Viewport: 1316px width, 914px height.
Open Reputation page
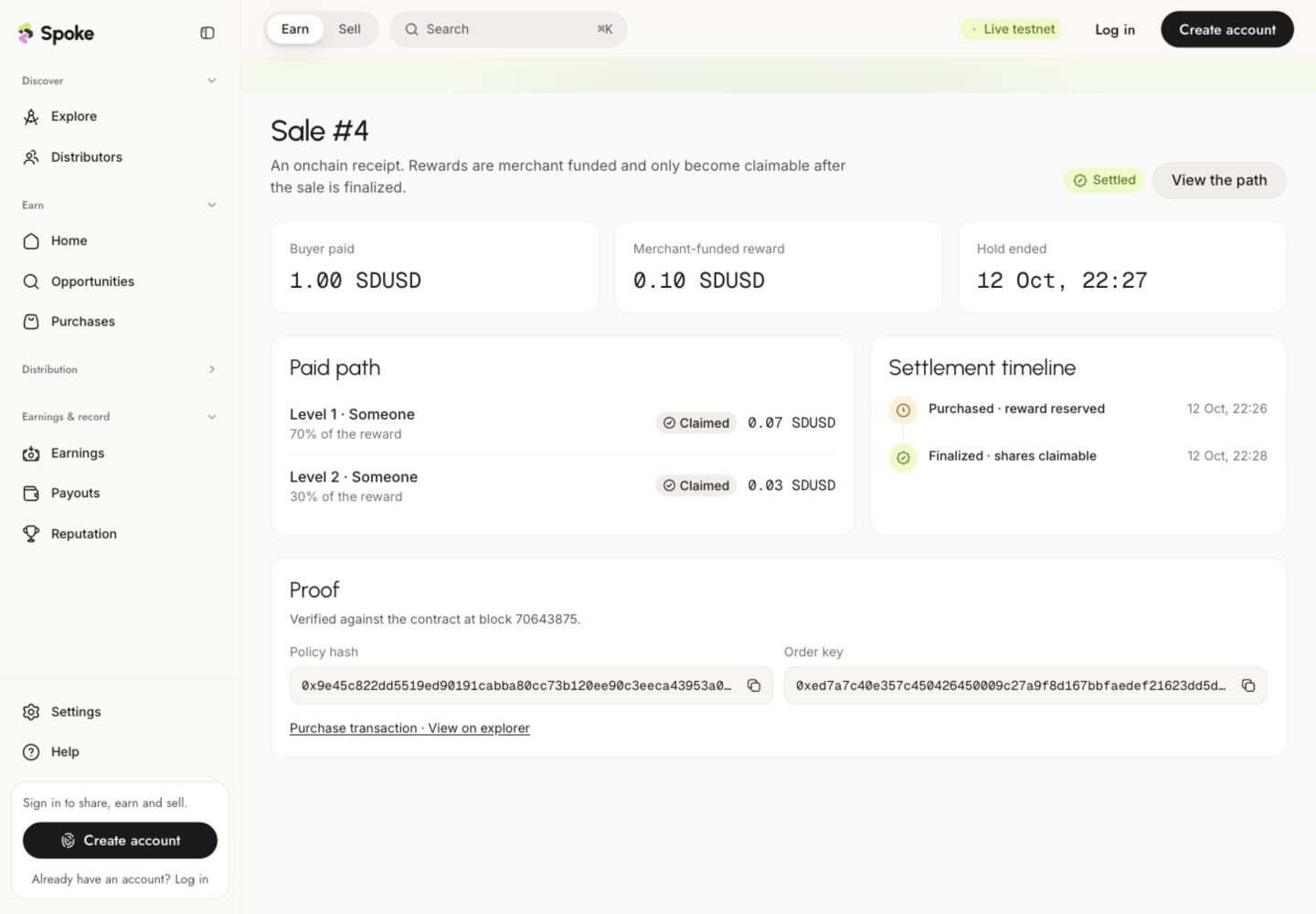120,534
